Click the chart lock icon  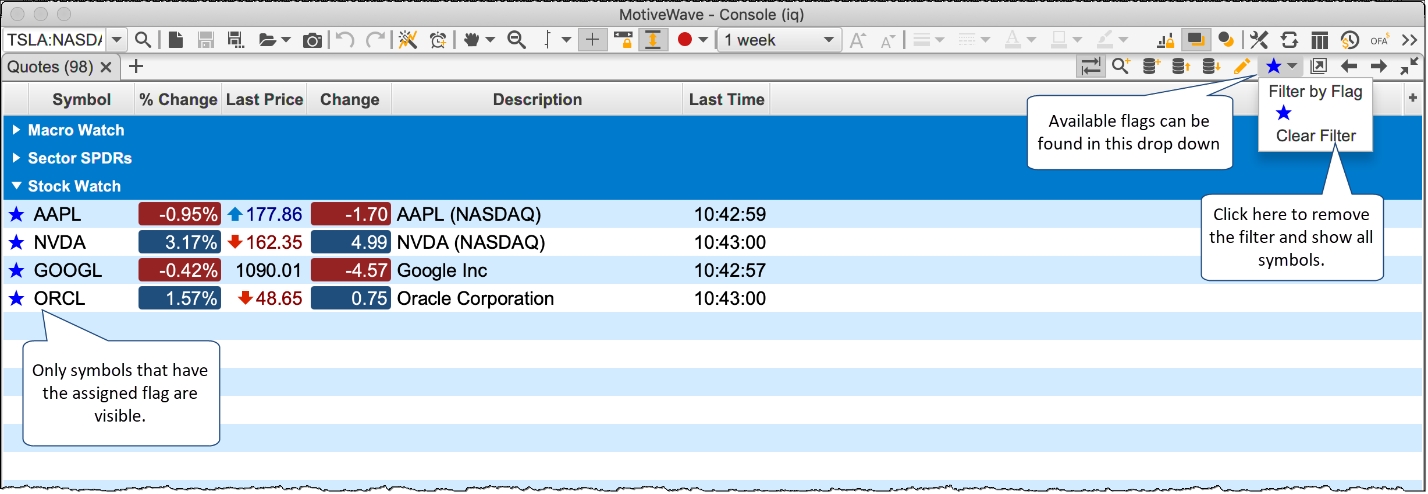click(1165, 40)
